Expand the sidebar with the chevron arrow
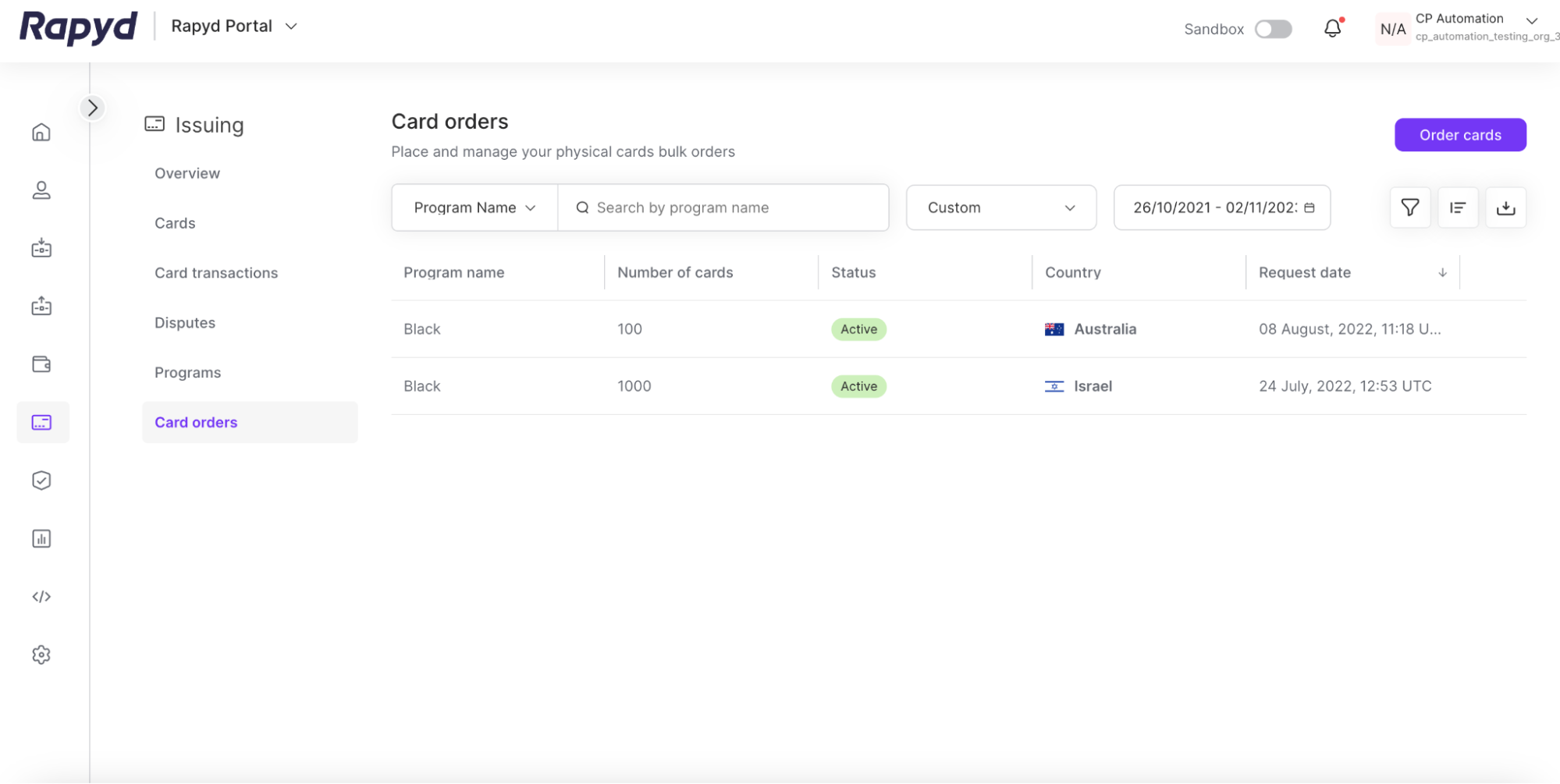The height and width of the screenshot is (784, 1560). point(93,108)
